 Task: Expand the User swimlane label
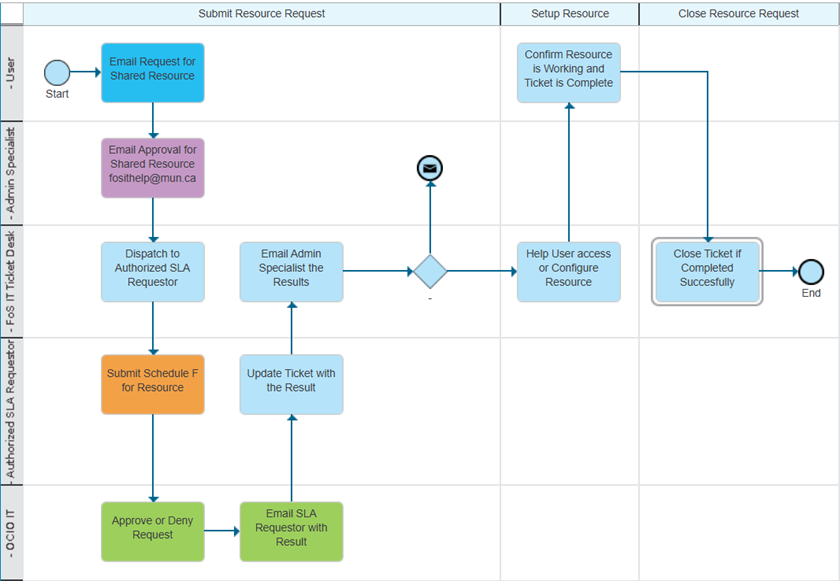coord(11,72)
